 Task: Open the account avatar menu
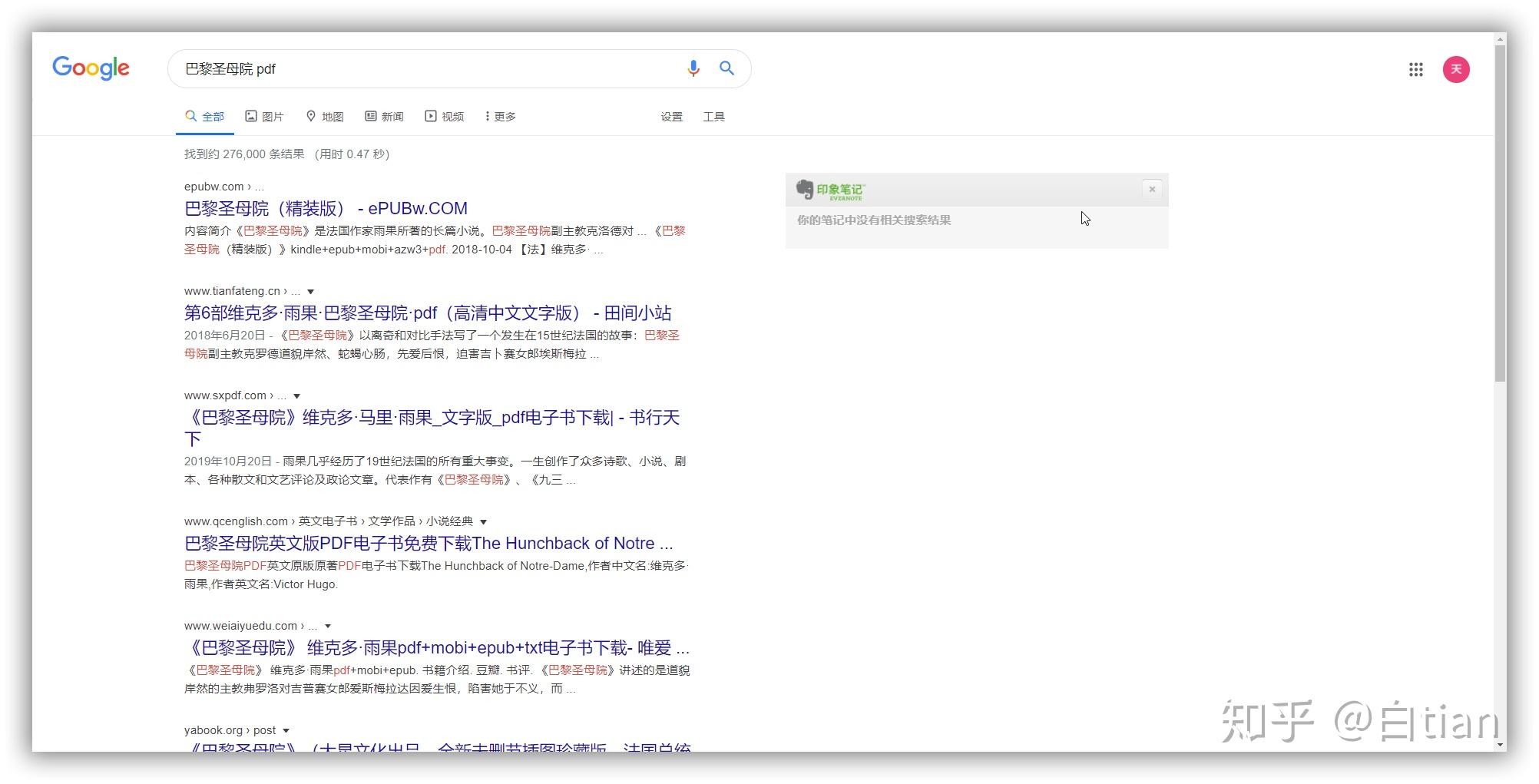tap(1456, 70)
